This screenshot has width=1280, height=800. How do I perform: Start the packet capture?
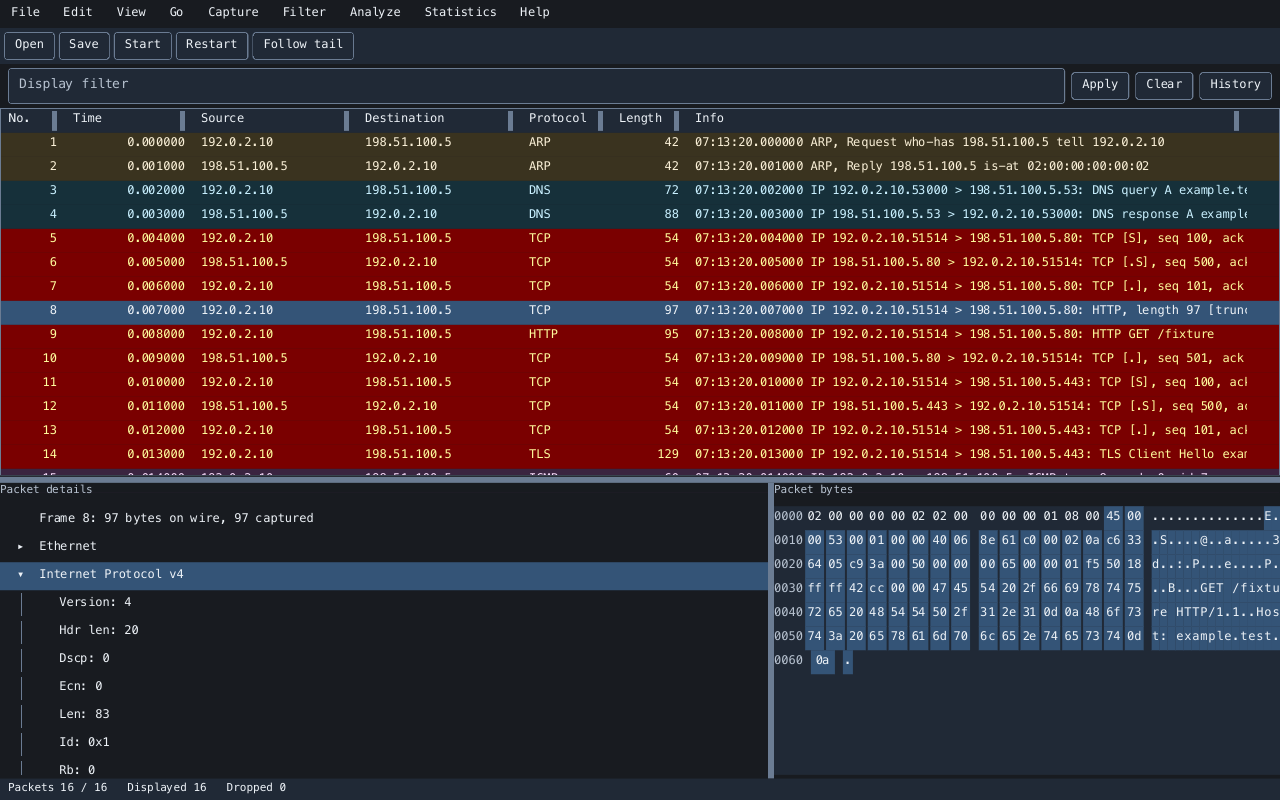click(x=142, y=45)
